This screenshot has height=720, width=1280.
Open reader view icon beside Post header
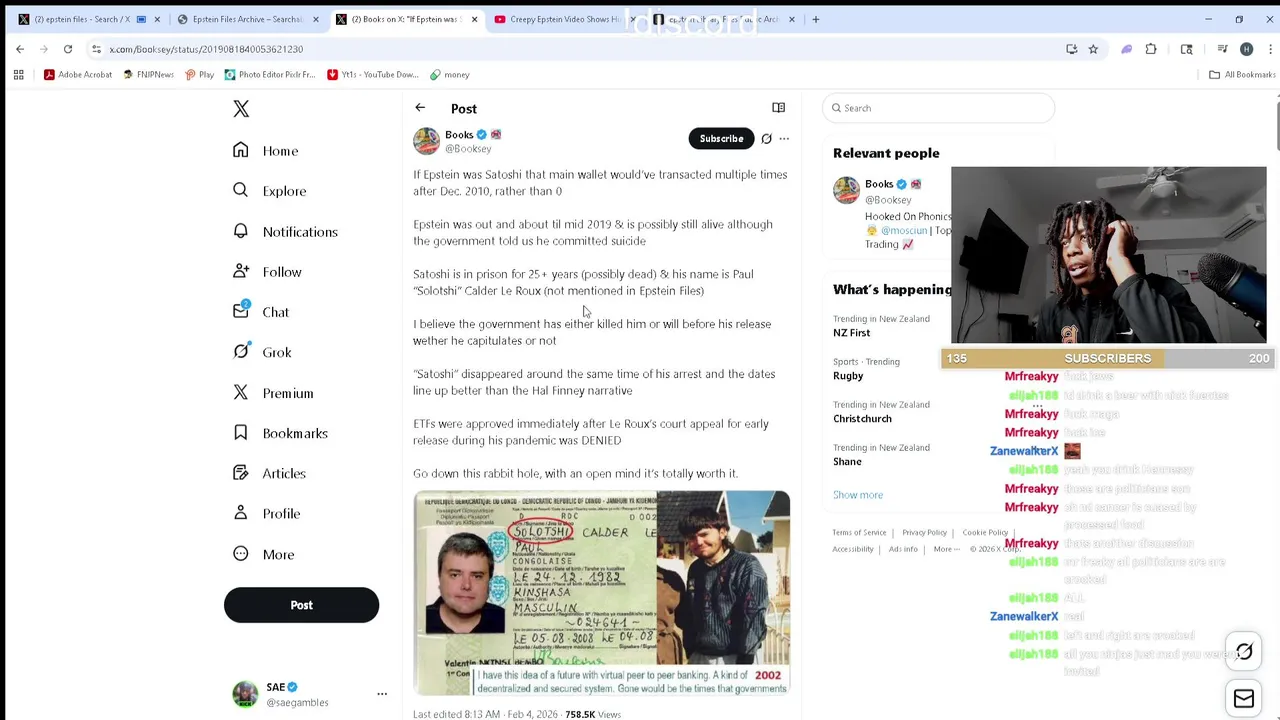click(778, 108)
